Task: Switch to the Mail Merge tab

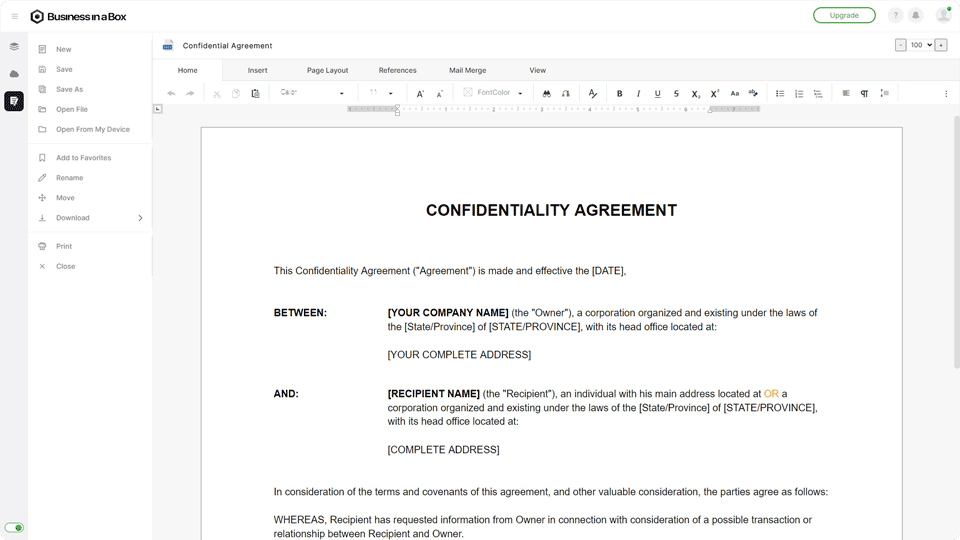Action: coord(467,70)
